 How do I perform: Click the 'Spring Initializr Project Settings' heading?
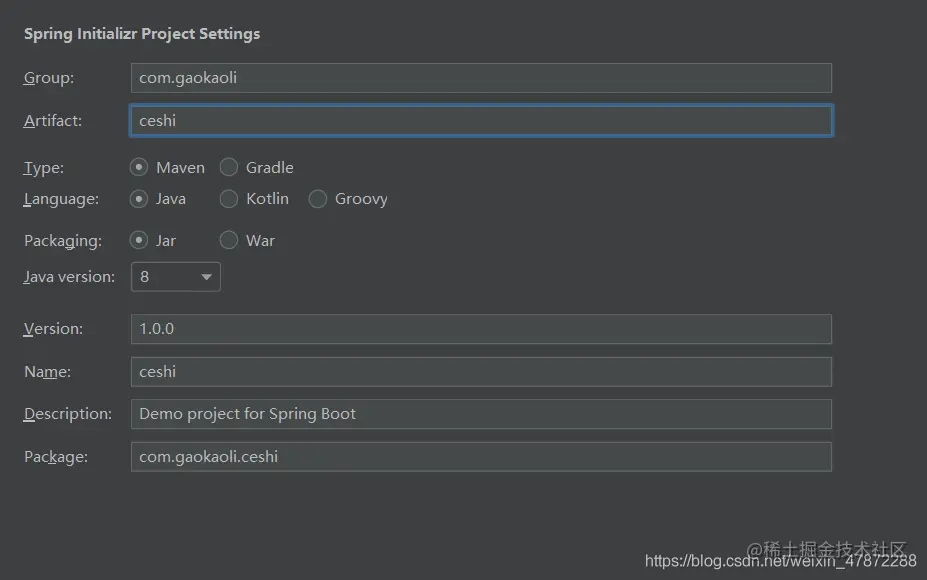pyautogui.click(x=142, y=34)
